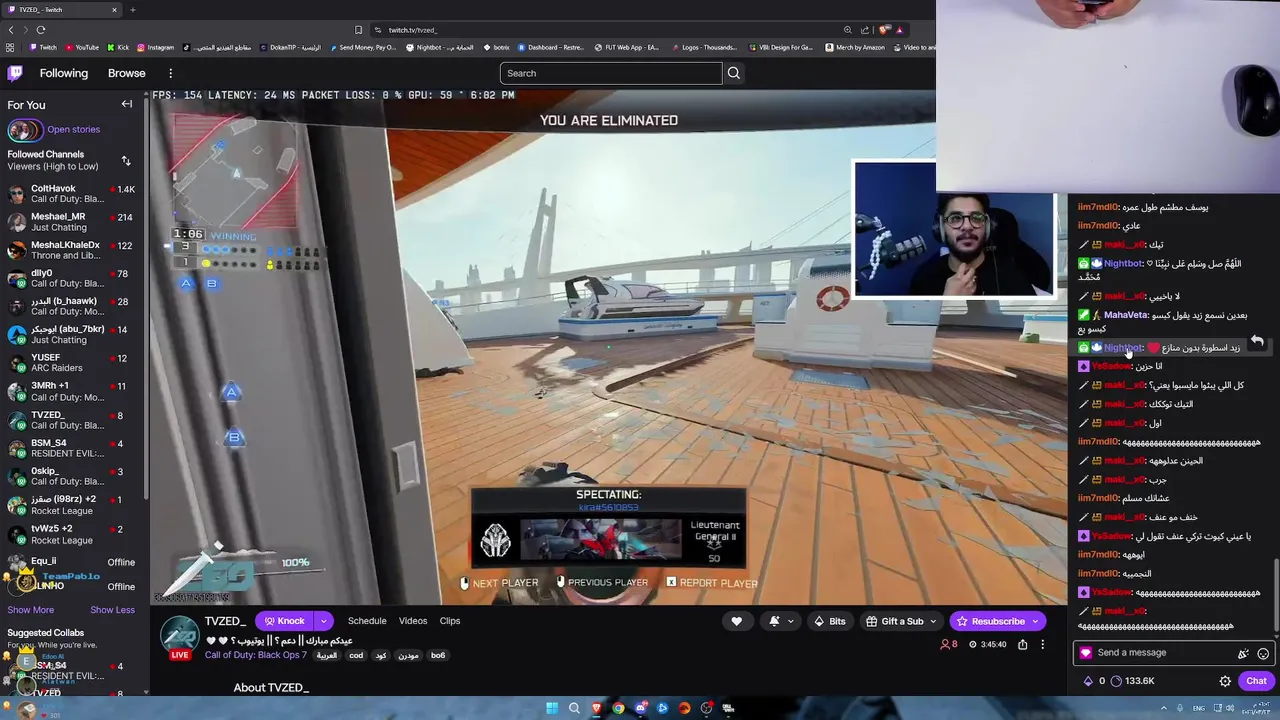Open the Nightbot bookmark
Screen dimensions: 1280x720
[x=440, y=47]
